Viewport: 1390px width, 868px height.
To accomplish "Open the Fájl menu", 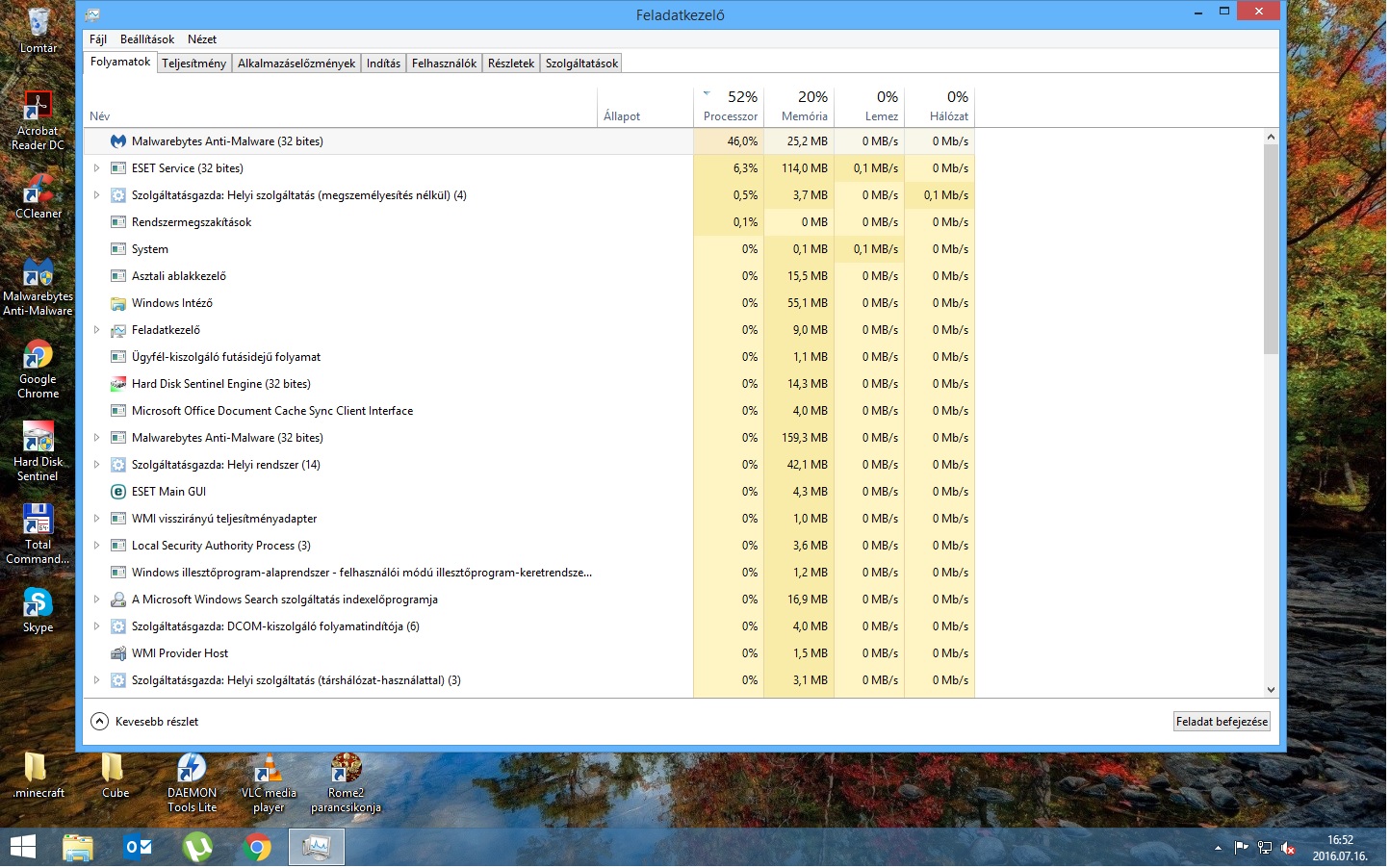I will coord(98,39).
